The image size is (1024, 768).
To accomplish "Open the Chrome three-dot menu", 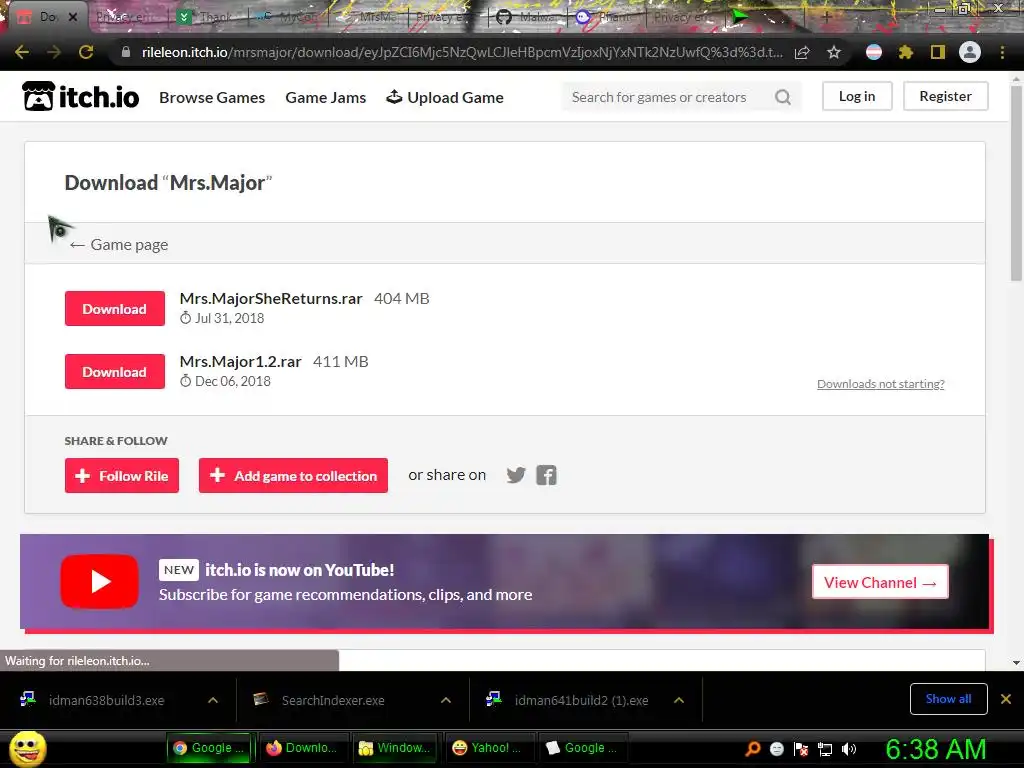I will click(x=1002, y=52).
